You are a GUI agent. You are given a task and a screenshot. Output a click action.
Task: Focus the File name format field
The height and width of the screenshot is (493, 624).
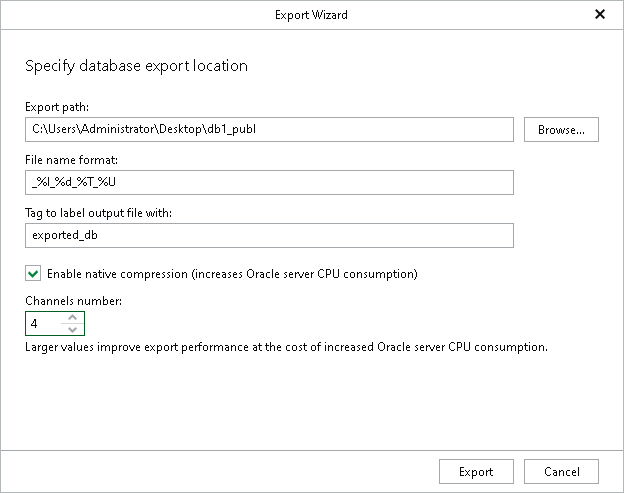point(269,182)
